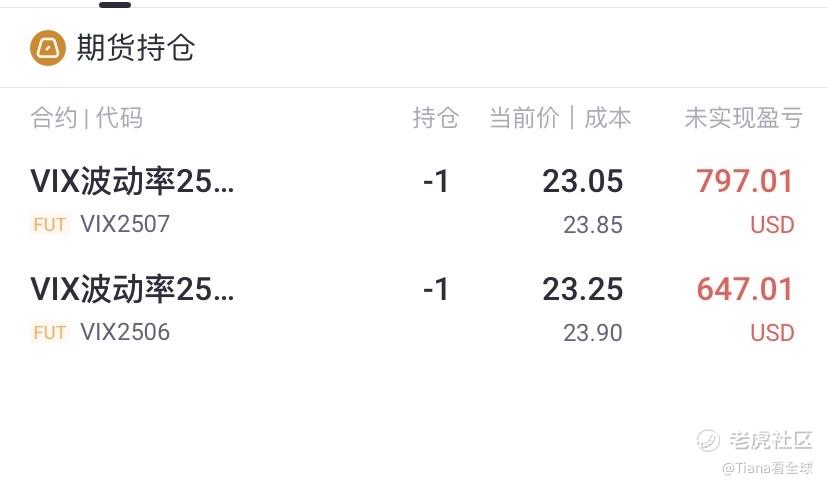Viewport: 828px width, 487px height.
Task: Sort by the 持仓 column header
Action: 436,117
